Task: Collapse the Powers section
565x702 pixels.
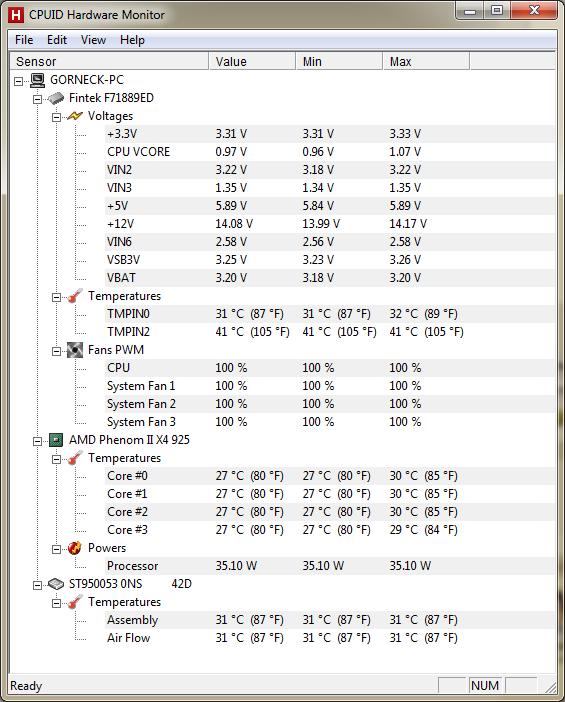Action: coord(56,549)
